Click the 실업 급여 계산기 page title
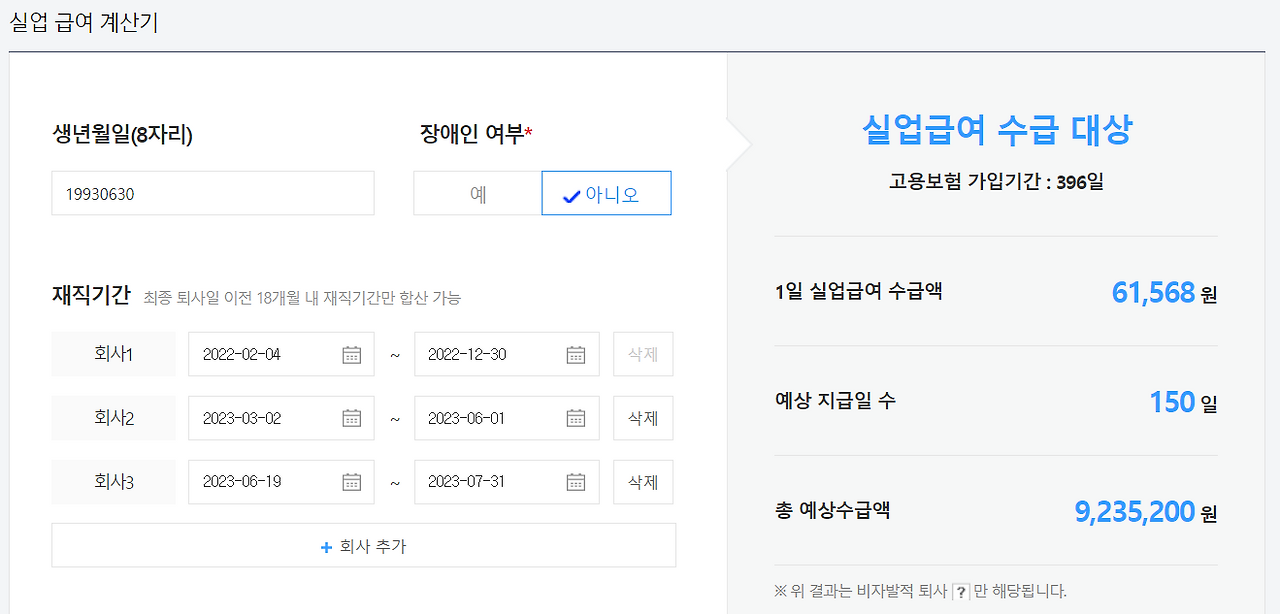Image resolution: width=1280 pixels, height=614 pixels. (x=85, y=18)
